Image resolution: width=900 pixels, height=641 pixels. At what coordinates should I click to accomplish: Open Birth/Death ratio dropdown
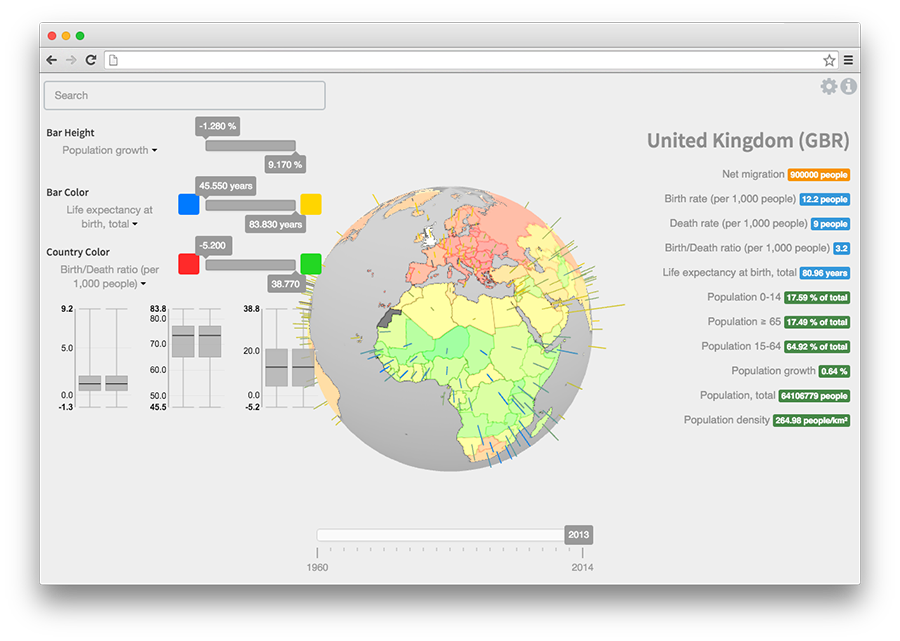click(109, 277)
